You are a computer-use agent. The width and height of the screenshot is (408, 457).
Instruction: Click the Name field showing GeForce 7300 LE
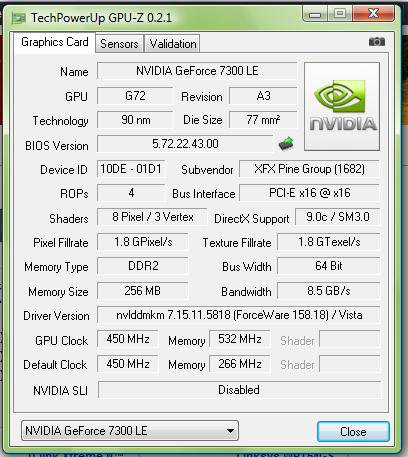coord(197,71)
